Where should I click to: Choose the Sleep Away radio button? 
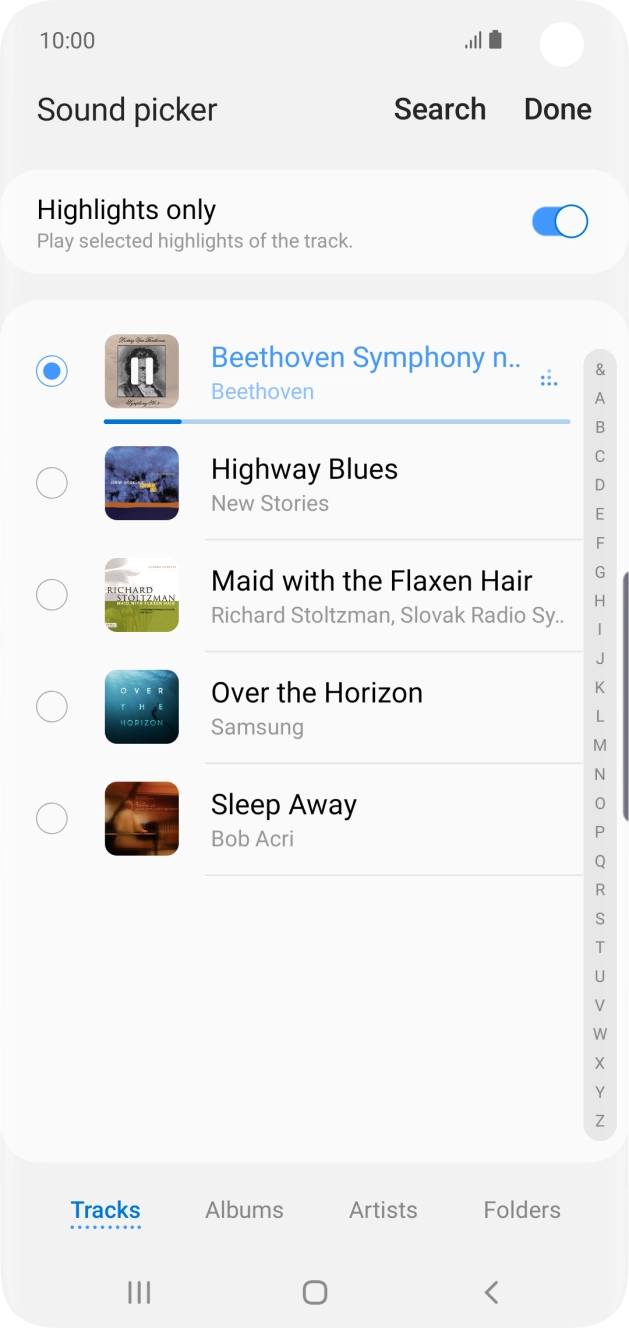tap(52, 819)
